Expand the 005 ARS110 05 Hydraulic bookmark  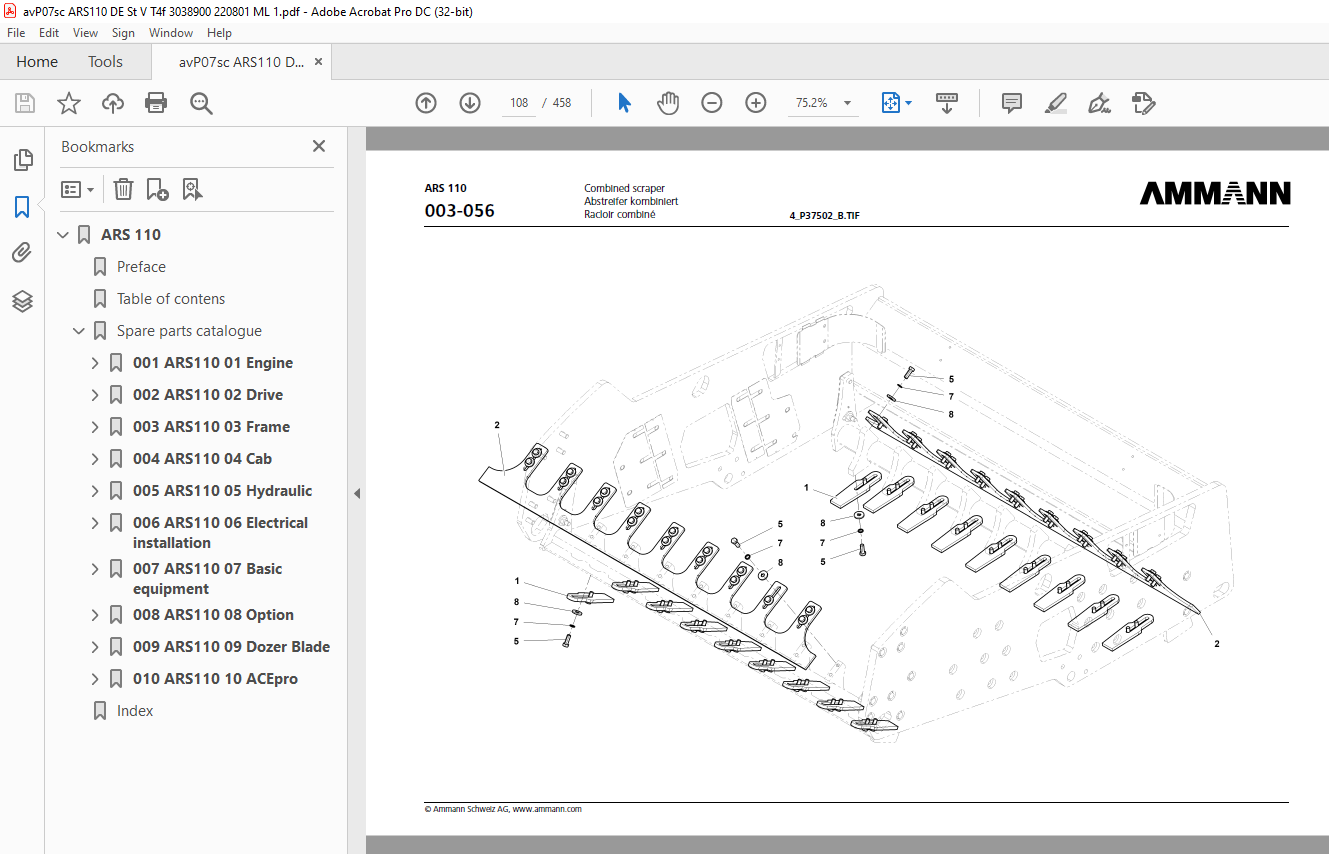pyautogui.click(x=95, y=491)
